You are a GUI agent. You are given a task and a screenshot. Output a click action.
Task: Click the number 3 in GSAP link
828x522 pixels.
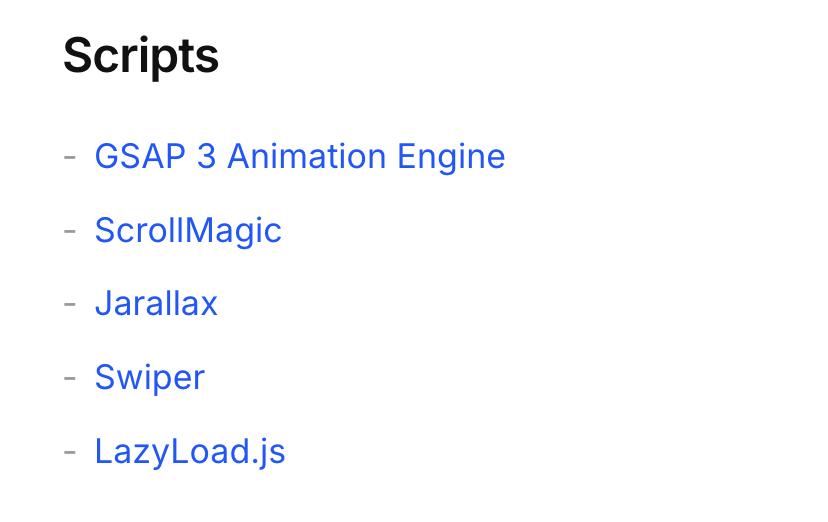pyautogui.click(x=206, y=157)
